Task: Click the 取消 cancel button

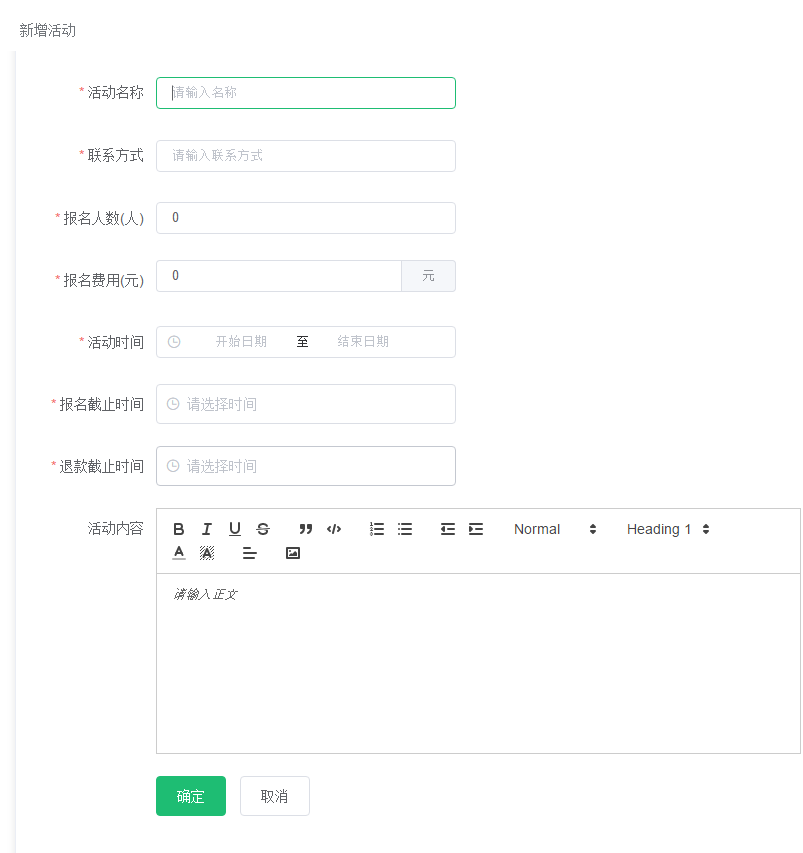Action: (274, 796)
